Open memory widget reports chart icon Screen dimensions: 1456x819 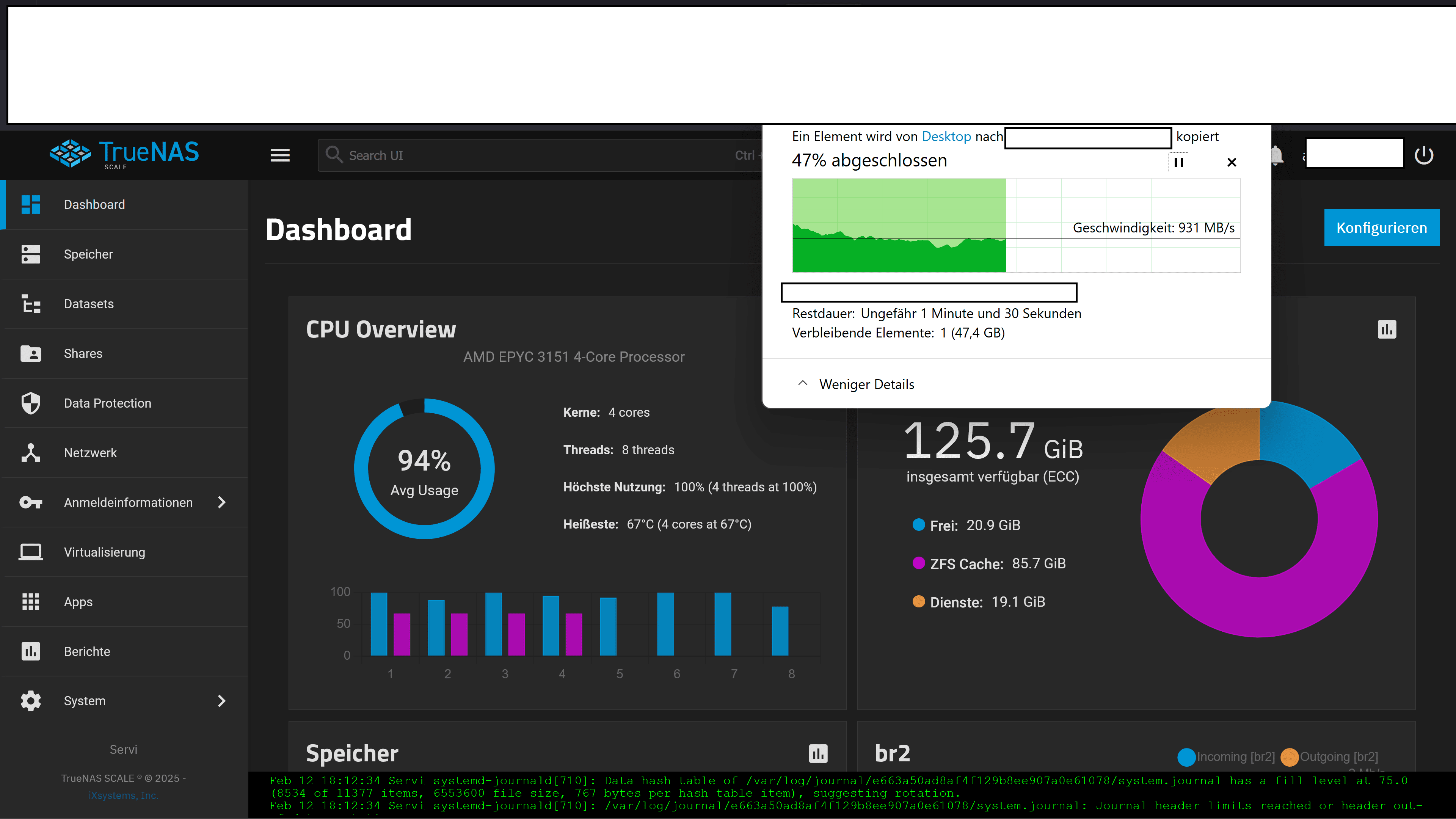(1387, 329)
